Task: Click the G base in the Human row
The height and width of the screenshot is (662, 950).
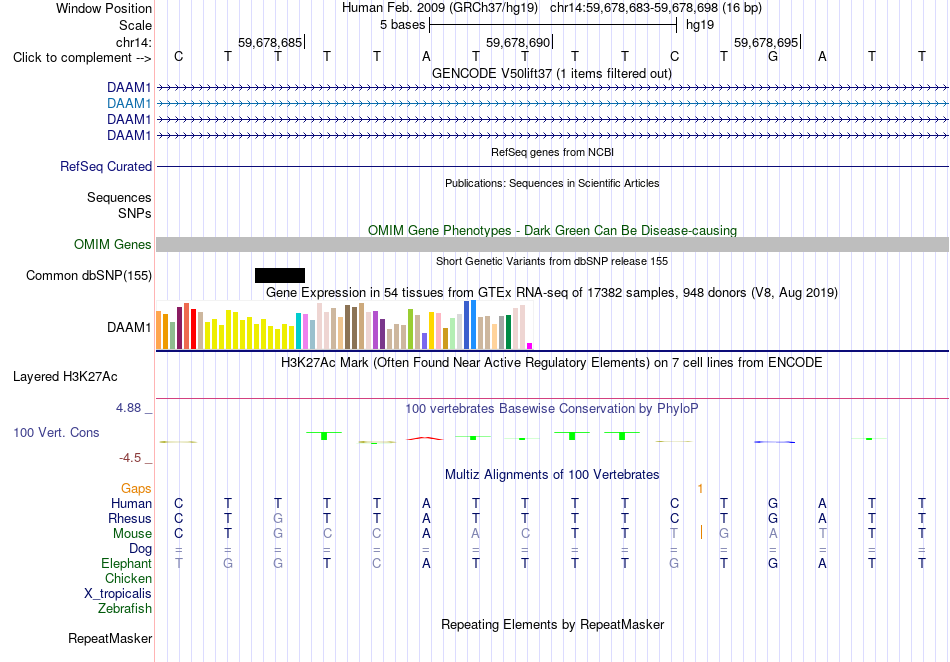Action: [x=772, y=503]
